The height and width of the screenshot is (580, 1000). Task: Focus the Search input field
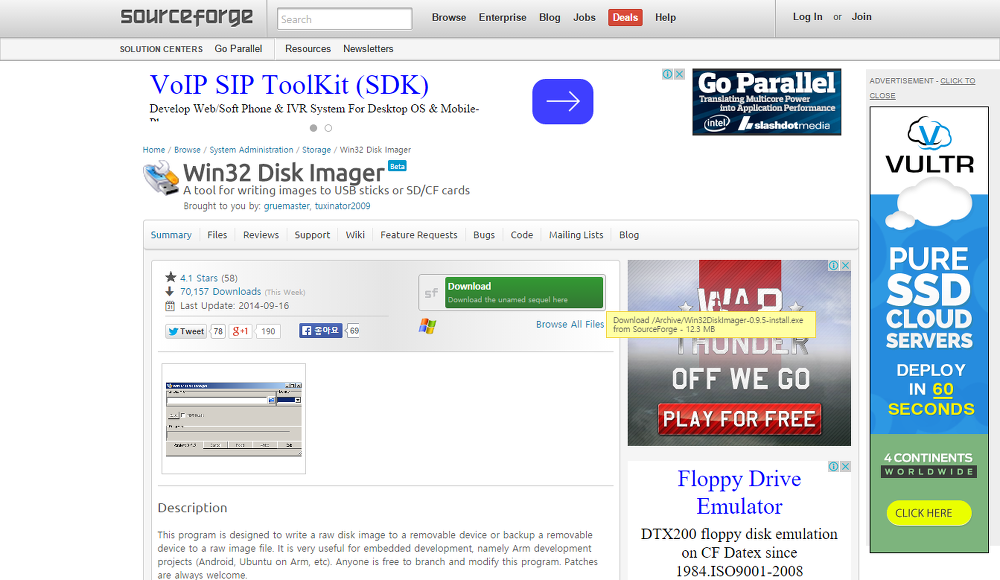(345, 19)
